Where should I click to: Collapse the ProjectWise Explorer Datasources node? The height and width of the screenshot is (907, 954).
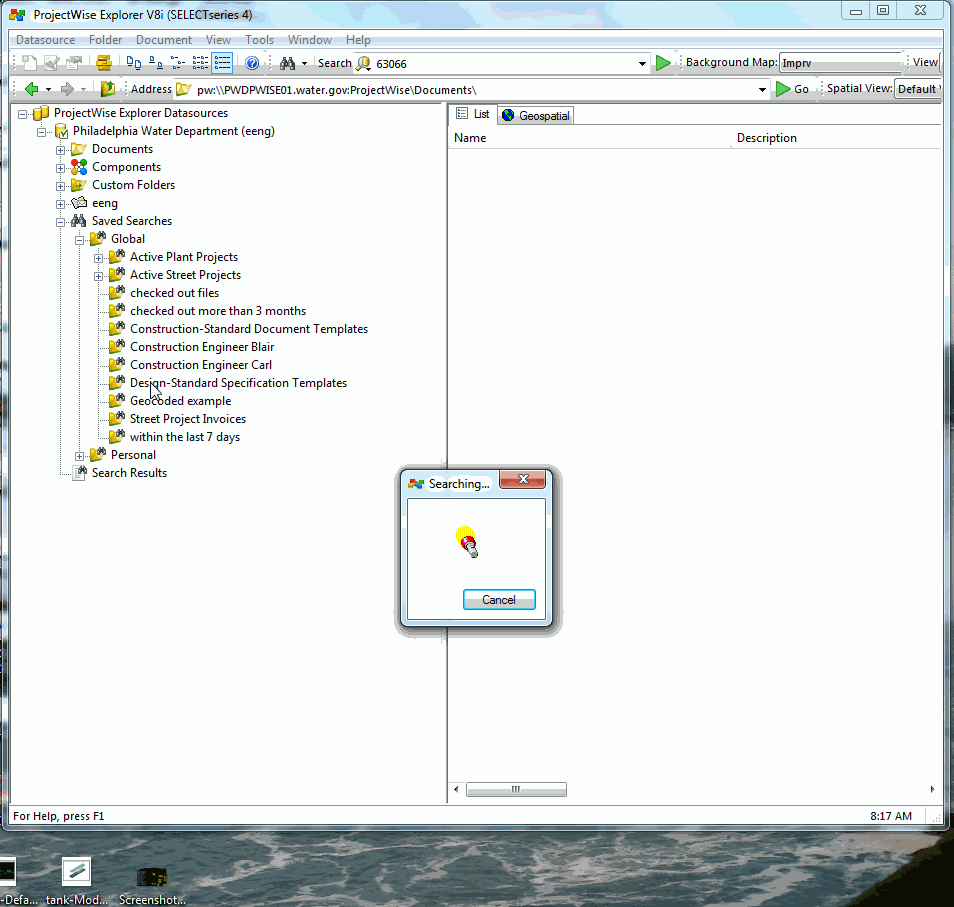(23, 114)
